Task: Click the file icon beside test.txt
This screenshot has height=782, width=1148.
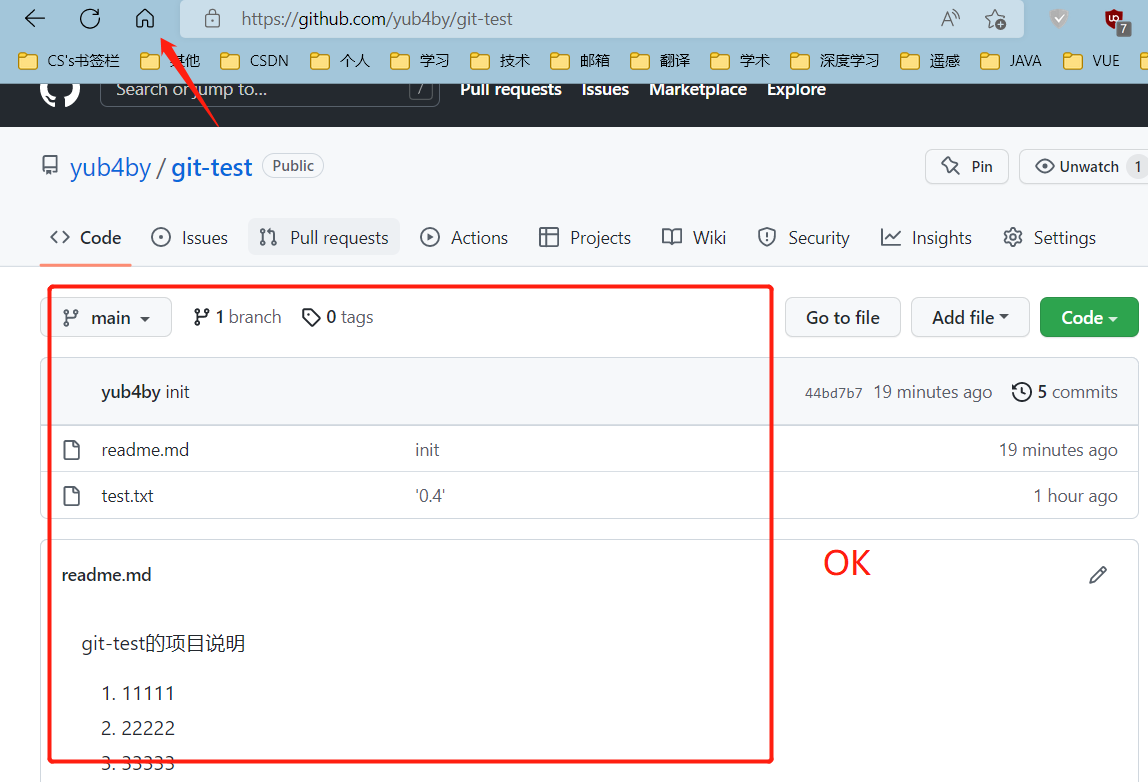Action: (x=72, y=496)
